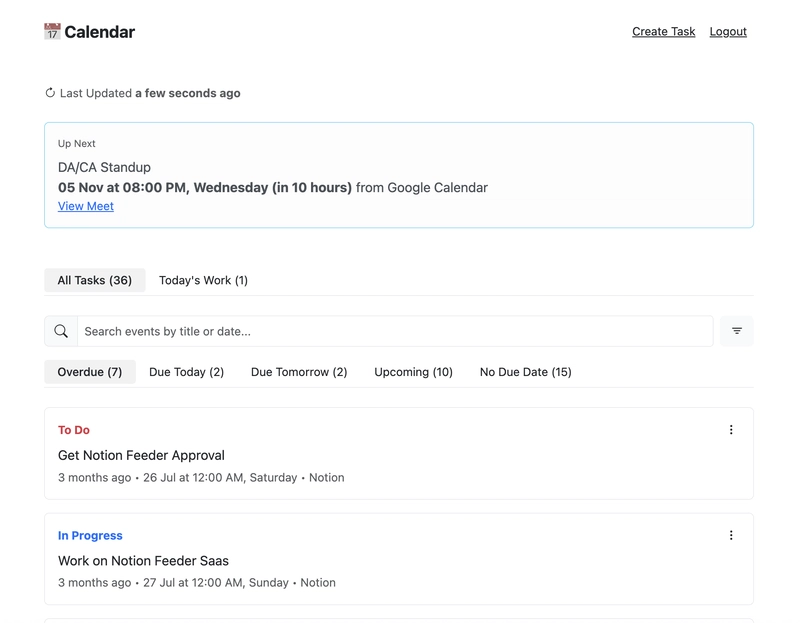Show tasks Due Today (2)

(x=186, y=372)
